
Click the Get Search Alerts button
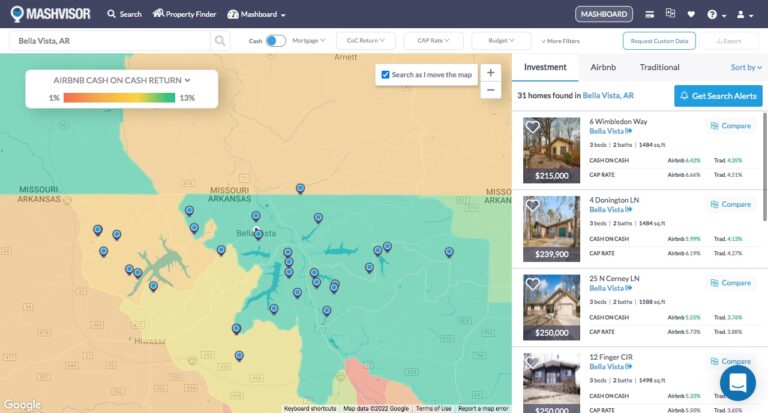coord(718,95)
